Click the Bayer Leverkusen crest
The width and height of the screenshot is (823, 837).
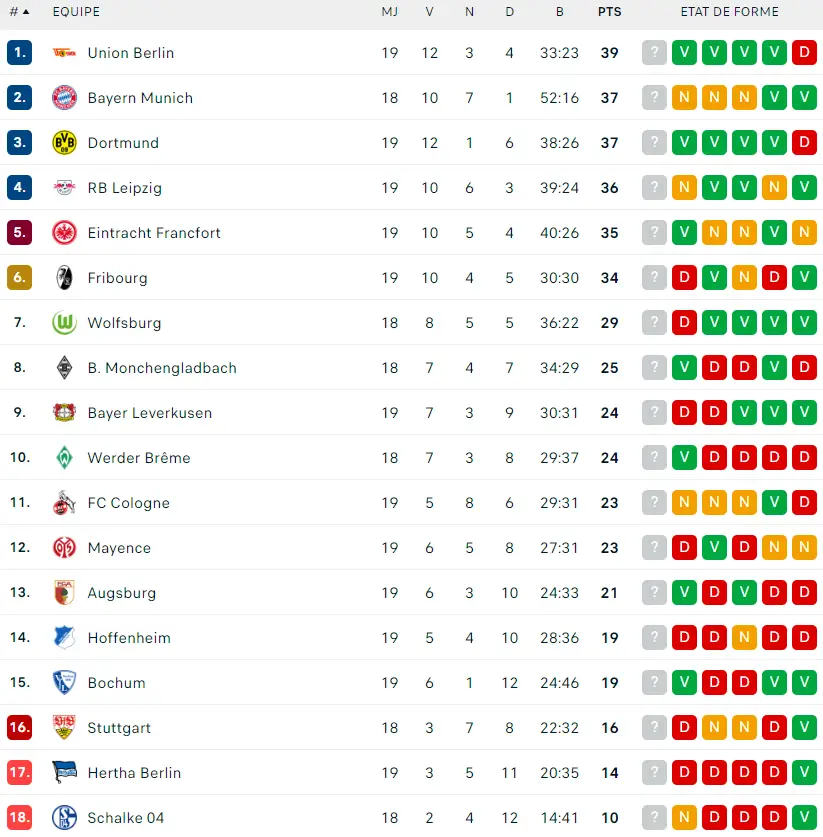tap(64, 413)
